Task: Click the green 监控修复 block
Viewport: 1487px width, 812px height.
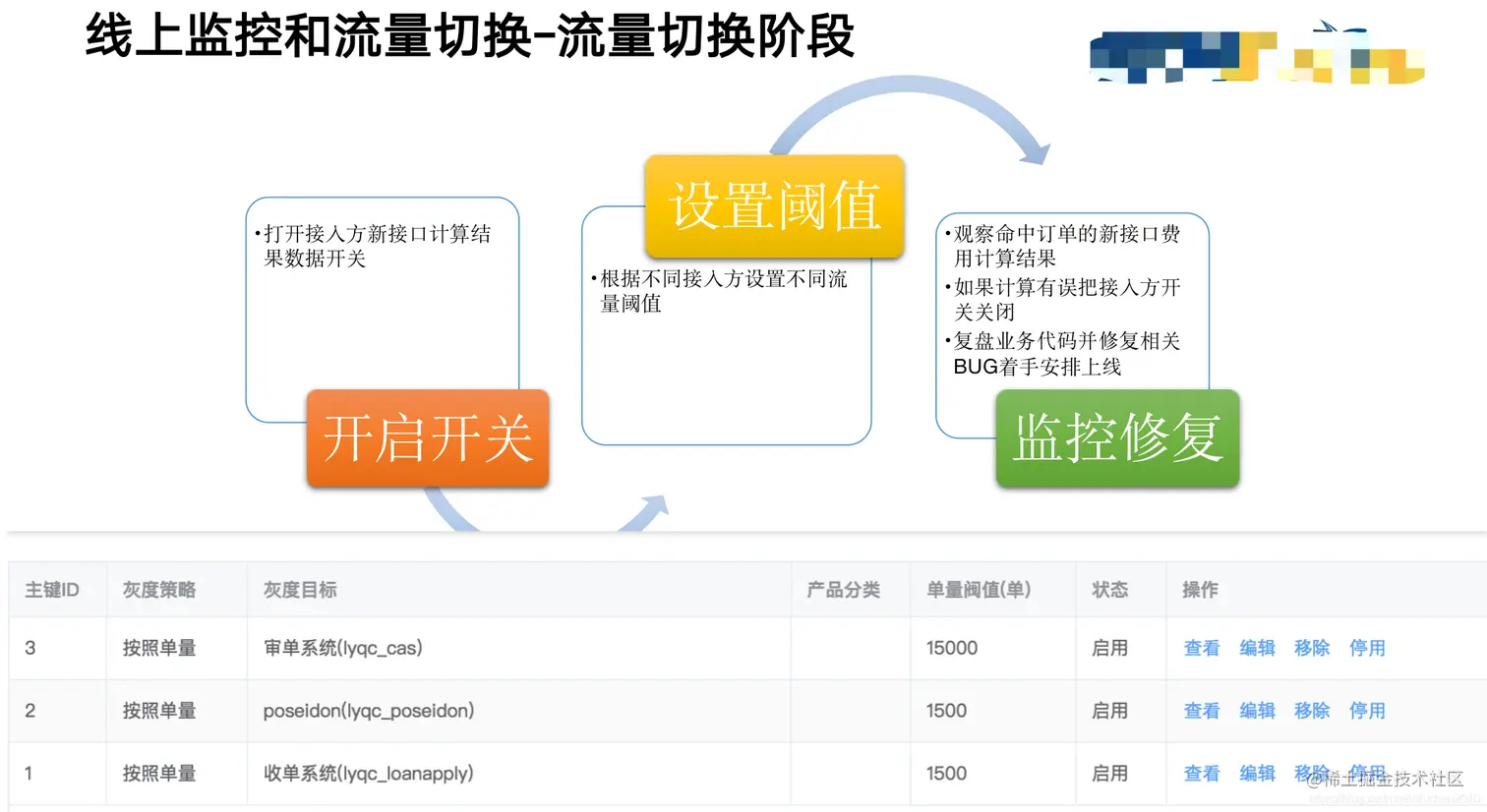Action: tap(1118, 438)
